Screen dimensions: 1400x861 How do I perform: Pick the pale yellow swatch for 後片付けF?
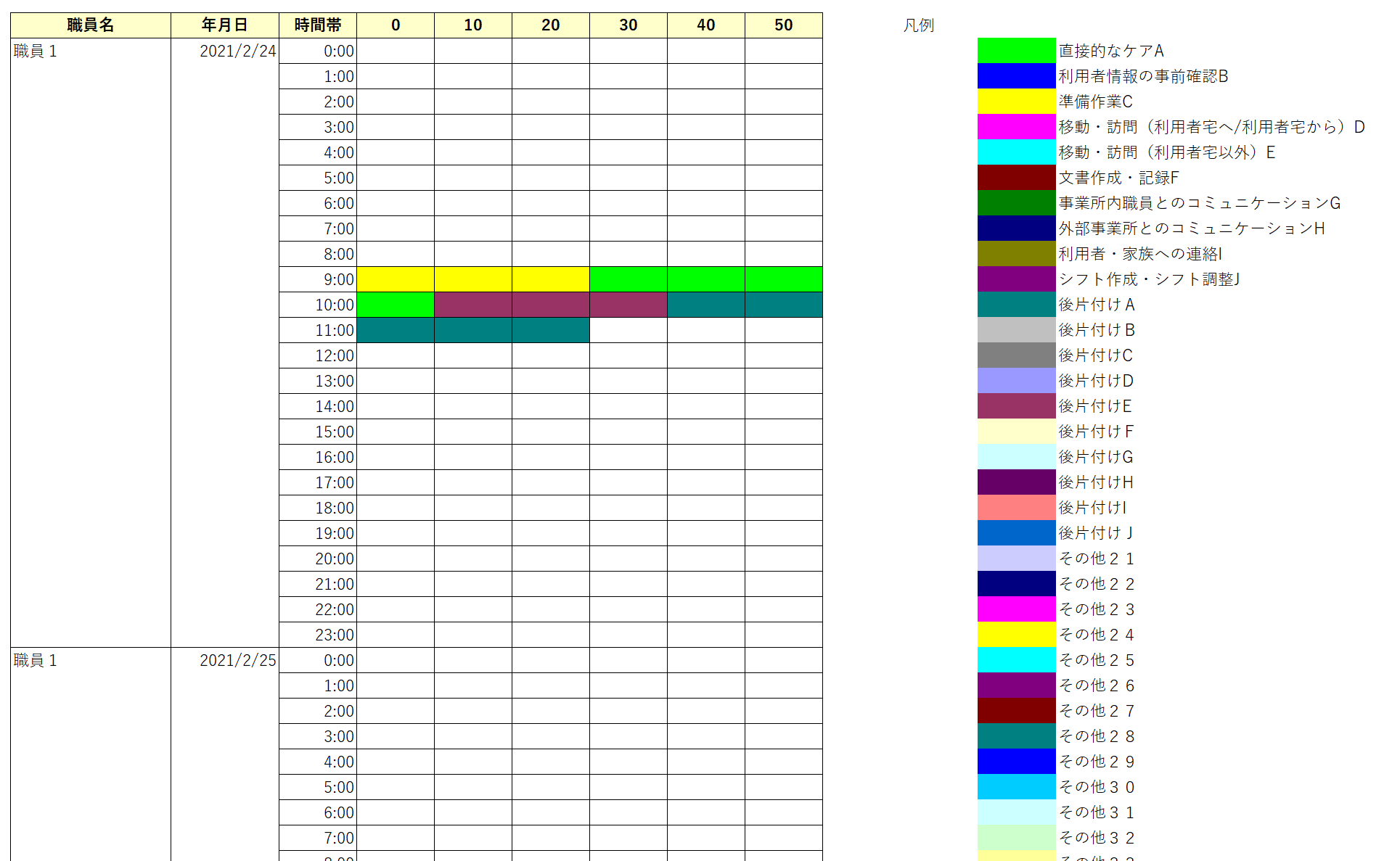pos(1016,432)
